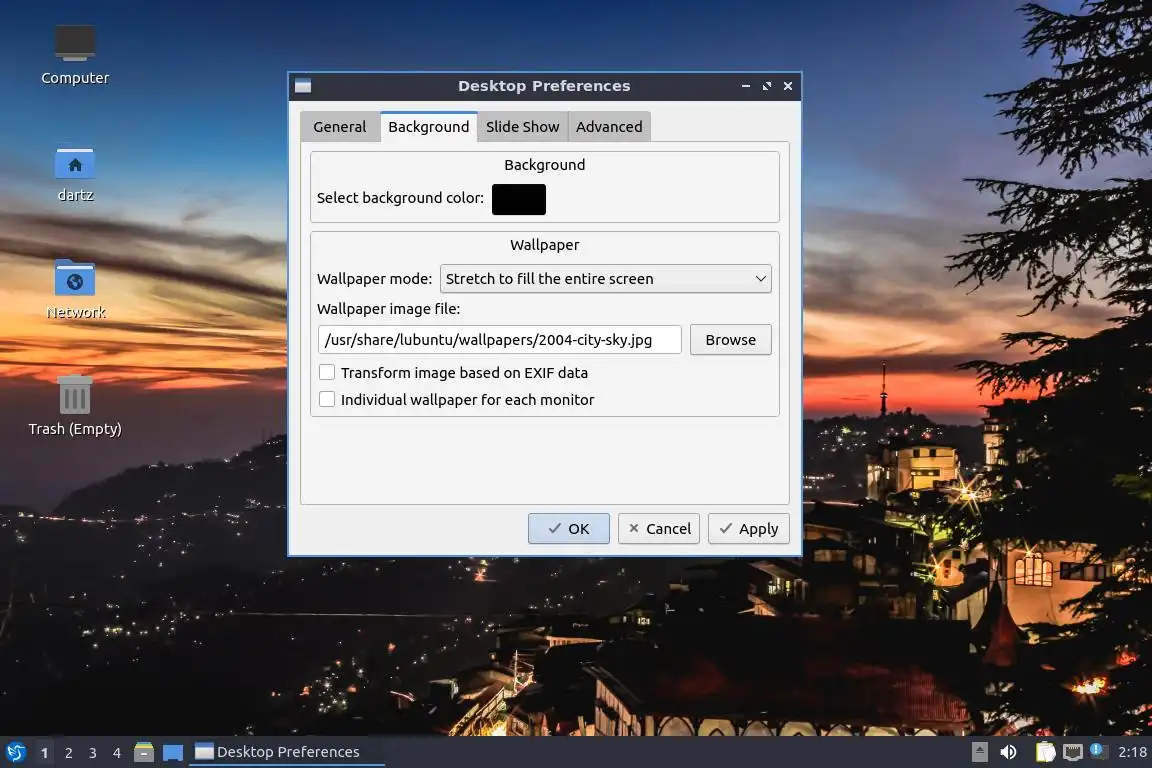Click the 2:18 clock in the tray
This screenshot has height=768, width=1152.
1132,752
